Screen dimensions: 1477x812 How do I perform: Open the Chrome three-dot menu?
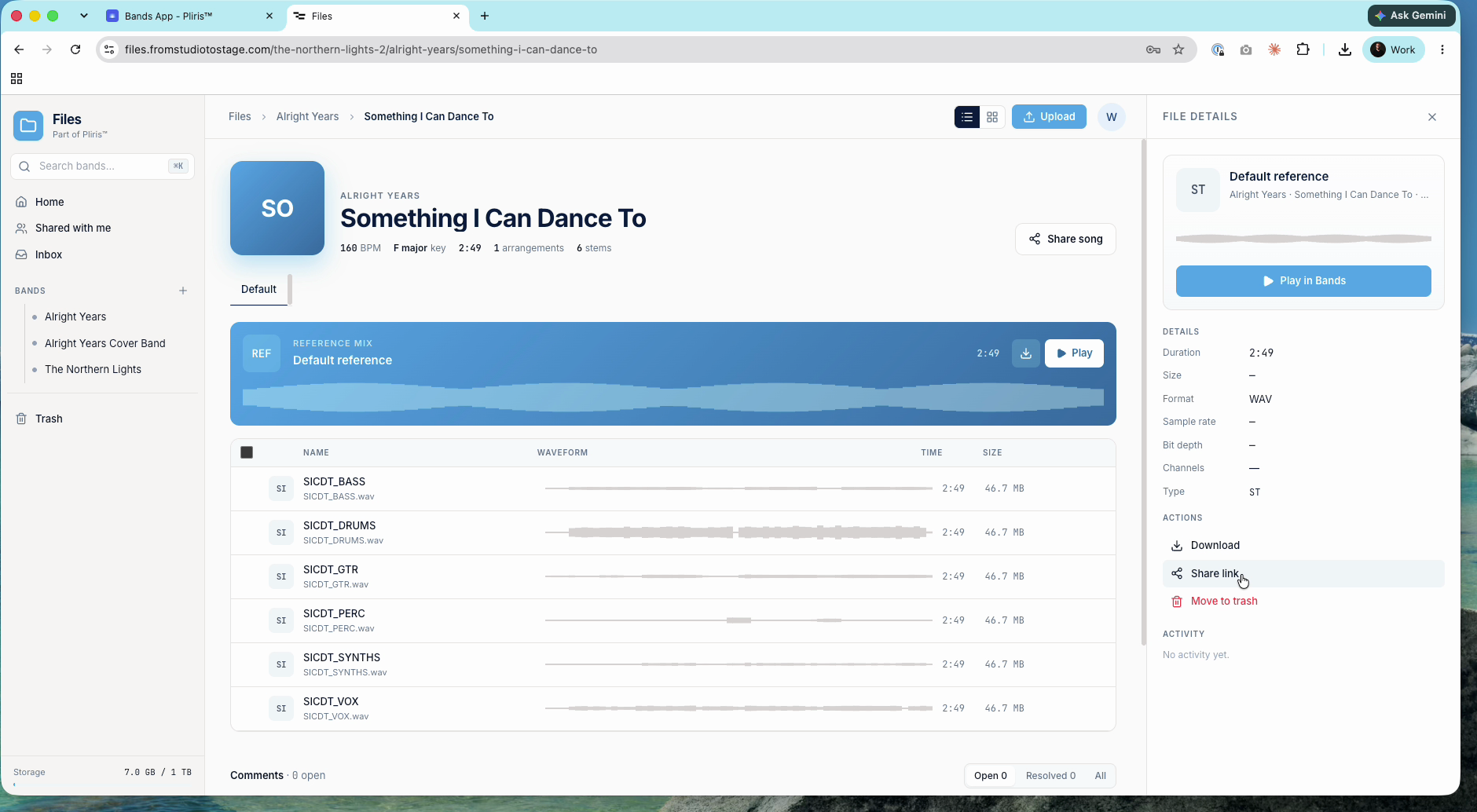click(1442, 49)
